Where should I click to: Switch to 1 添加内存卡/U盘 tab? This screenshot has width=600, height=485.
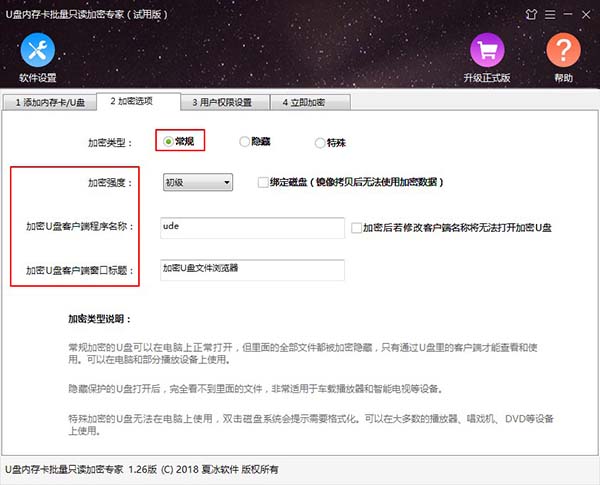(x=50, y=103)
